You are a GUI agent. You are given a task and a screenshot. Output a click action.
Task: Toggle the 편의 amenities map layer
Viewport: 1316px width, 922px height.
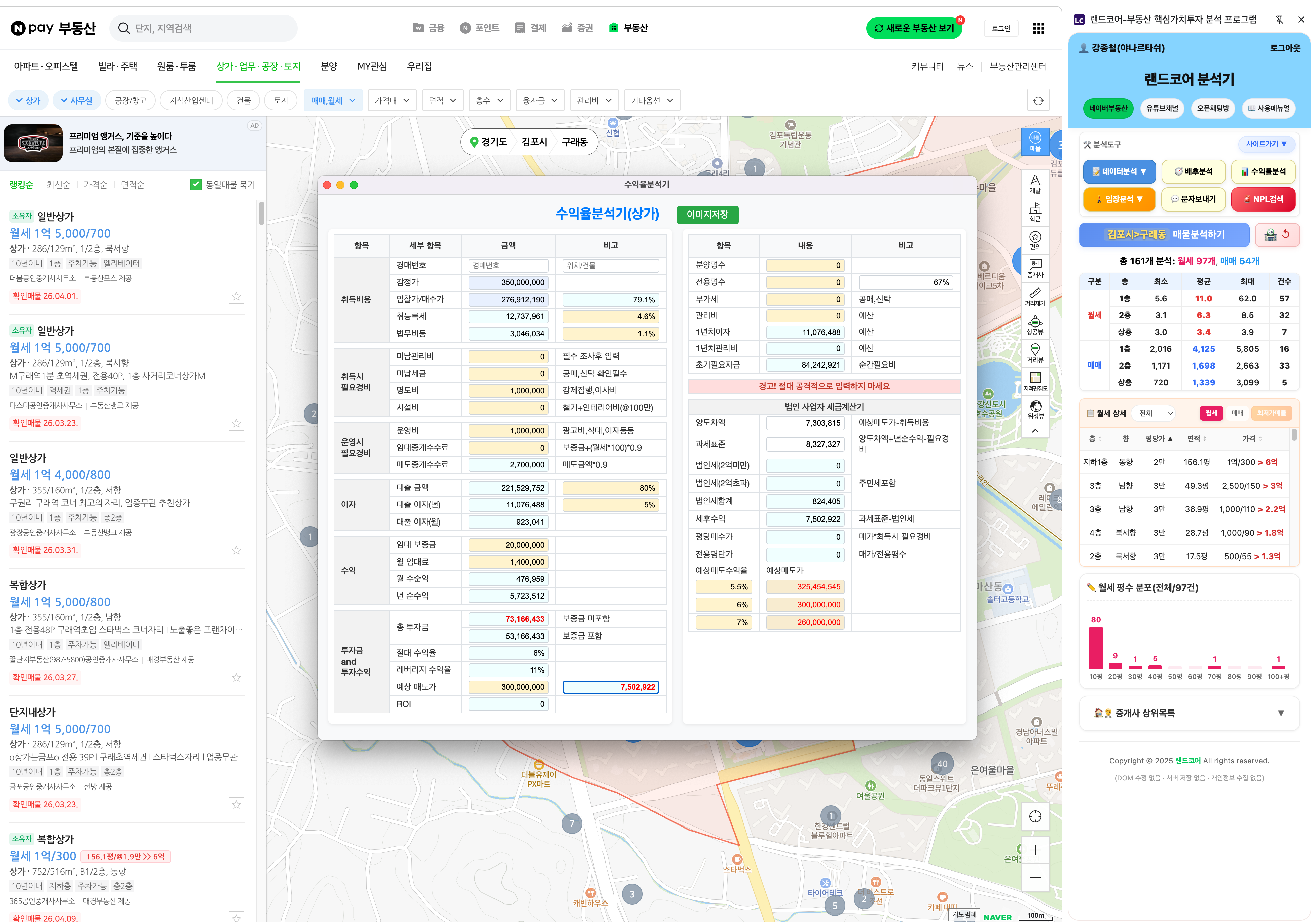(x=1034, y=240)
